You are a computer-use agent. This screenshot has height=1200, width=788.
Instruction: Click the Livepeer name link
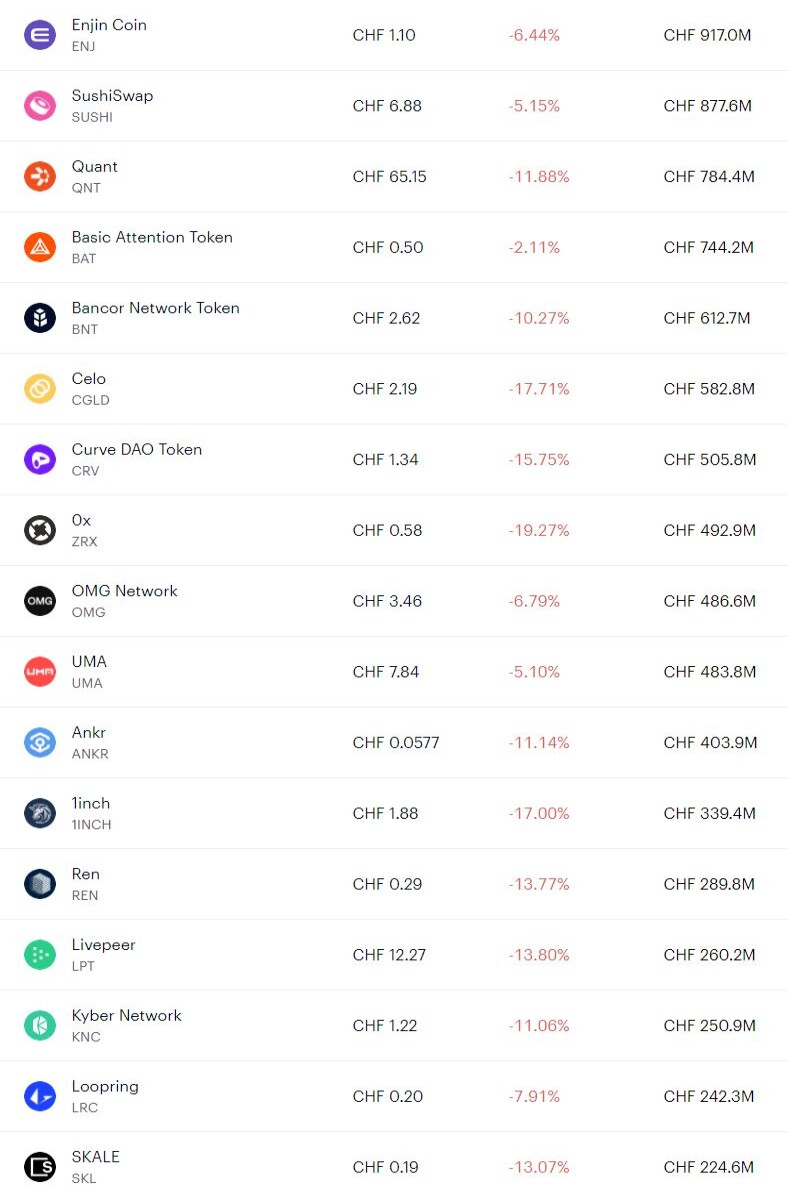tap(104, 945)
